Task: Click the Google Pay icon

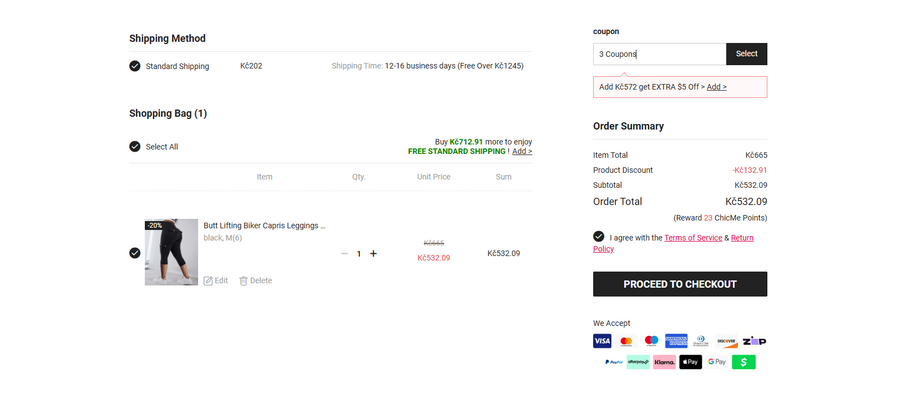Action: click(716, 362)
